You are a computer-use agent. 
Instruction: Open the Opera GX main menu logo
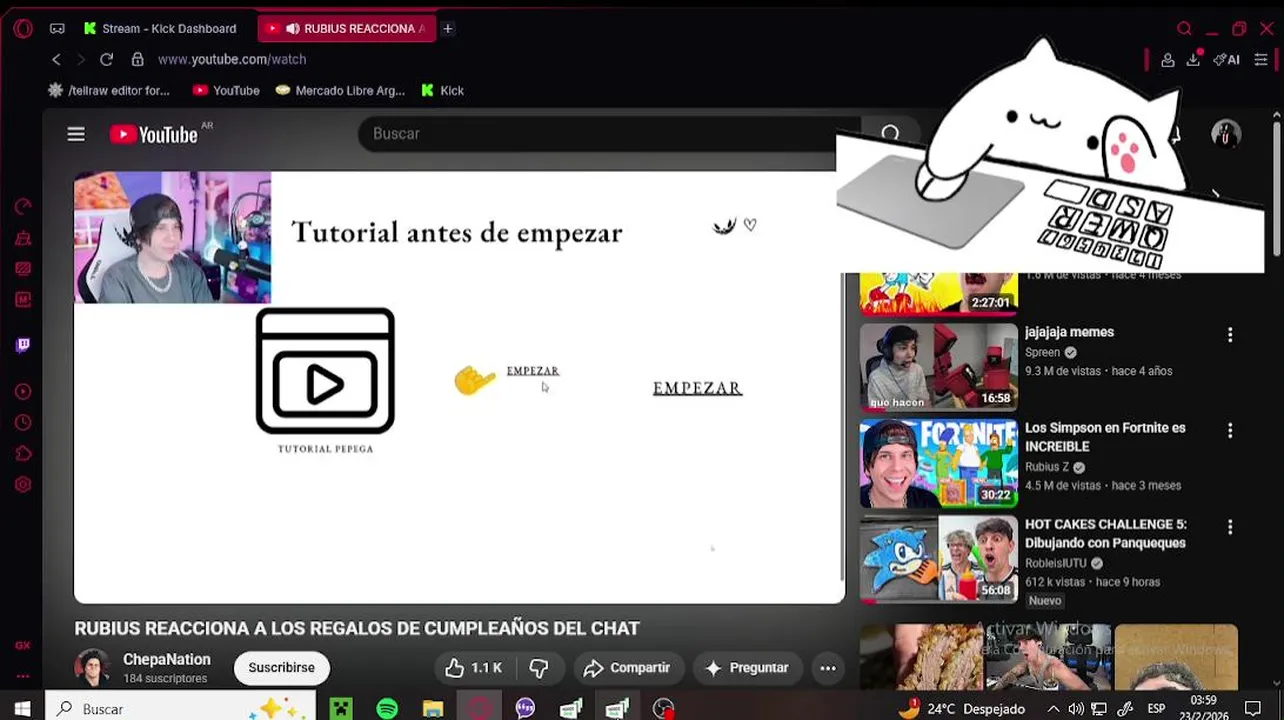coord(23,28)
